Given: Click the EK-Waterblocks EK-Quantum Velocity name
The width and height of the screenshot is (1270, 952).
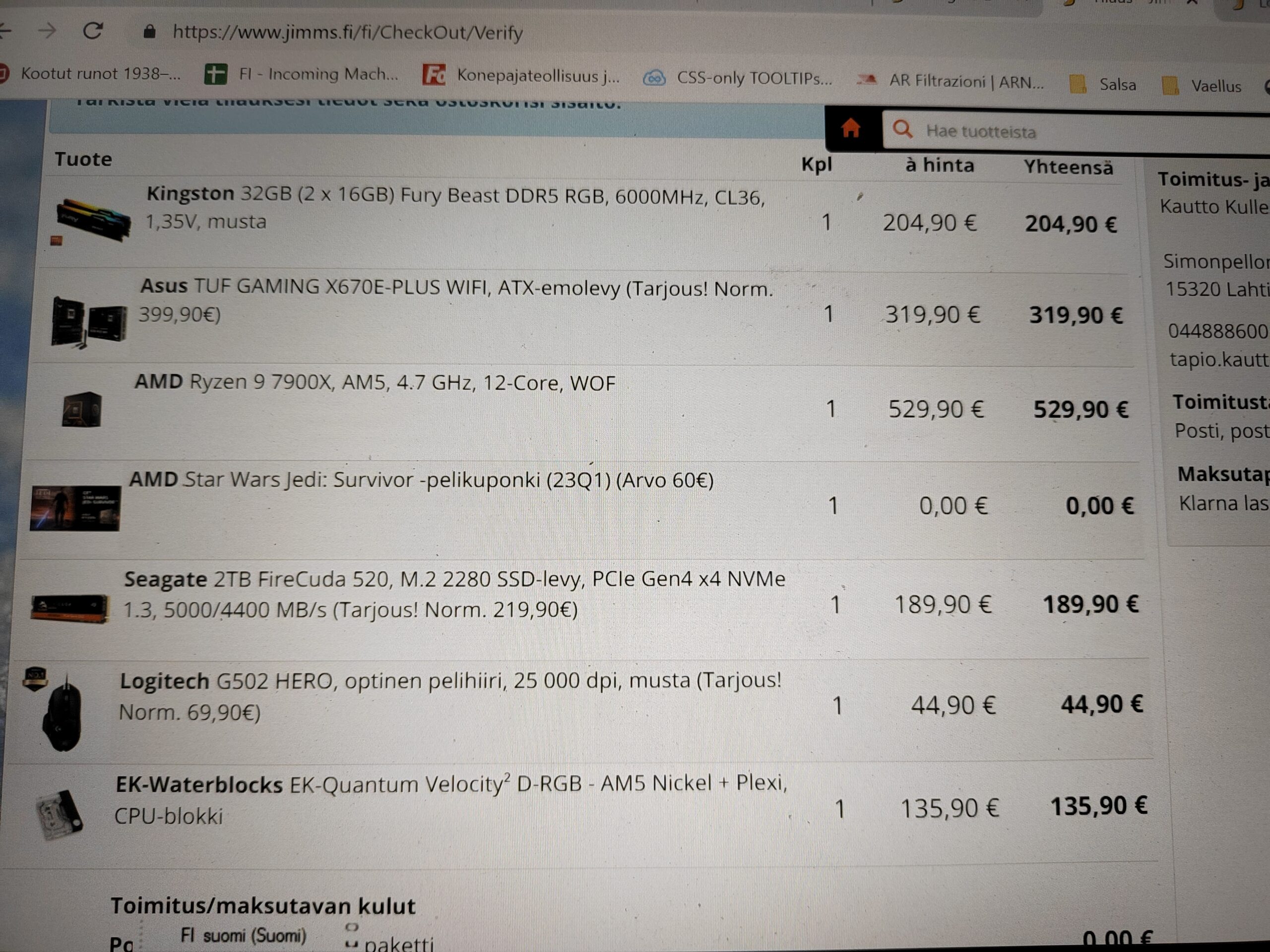Looking at the screenshot, I should [450, 799].
